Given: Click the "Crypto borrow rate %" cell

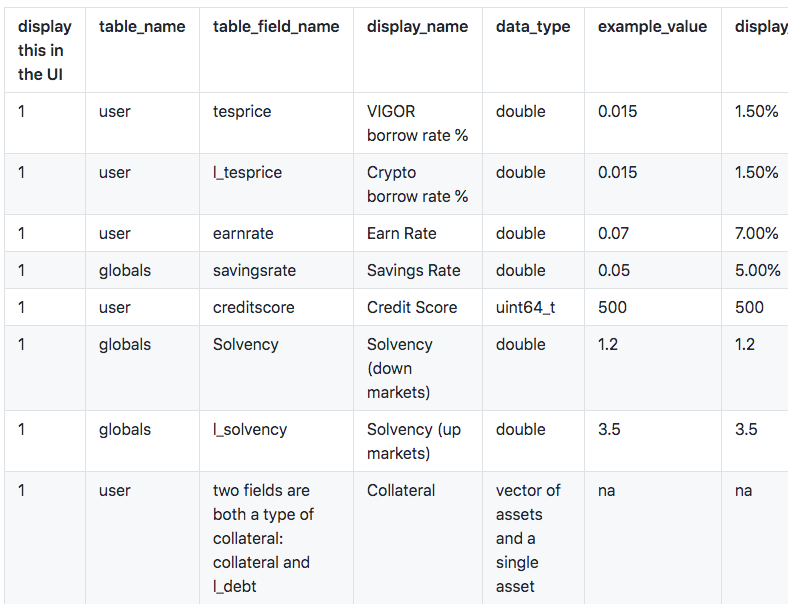Looking at the screenshot, I should 417,184.
